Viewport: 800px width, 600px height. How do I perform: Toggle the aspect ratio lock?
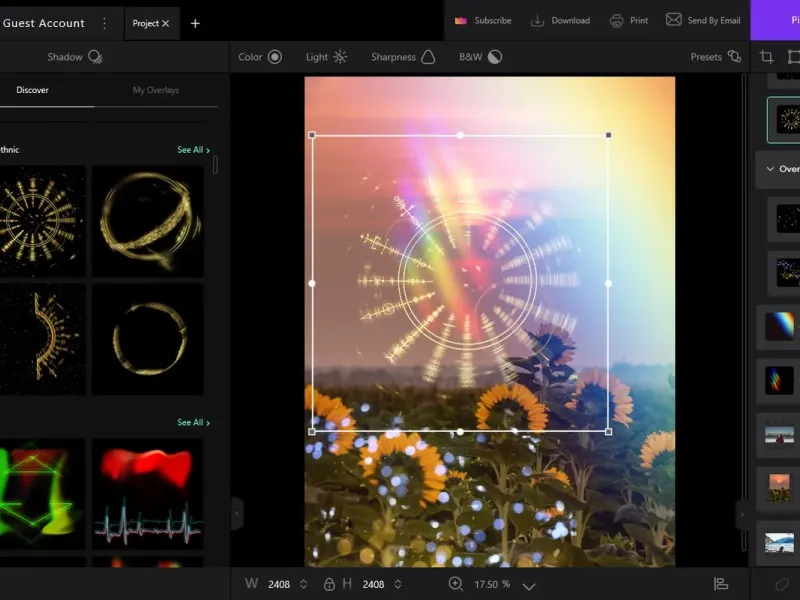(329, 584)
